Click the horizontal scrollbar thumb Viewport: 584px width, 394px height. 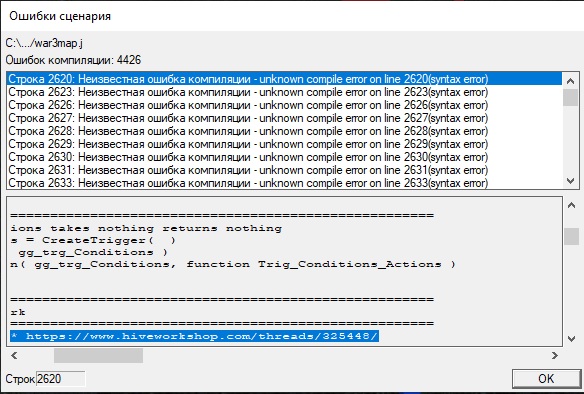[x=98, y=356]
